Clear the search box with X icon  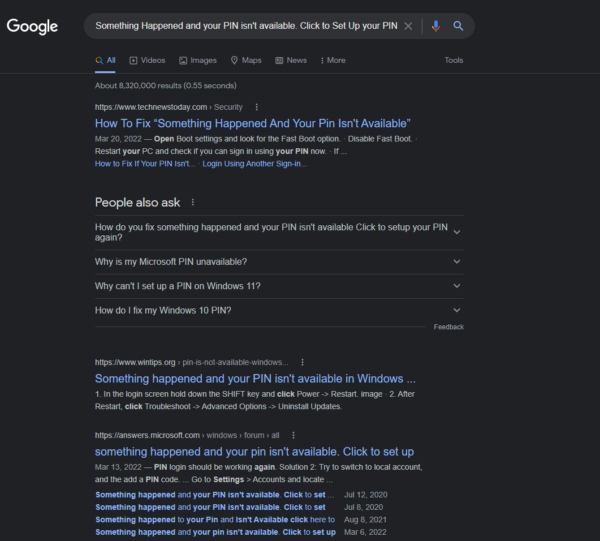coord(408,26)
